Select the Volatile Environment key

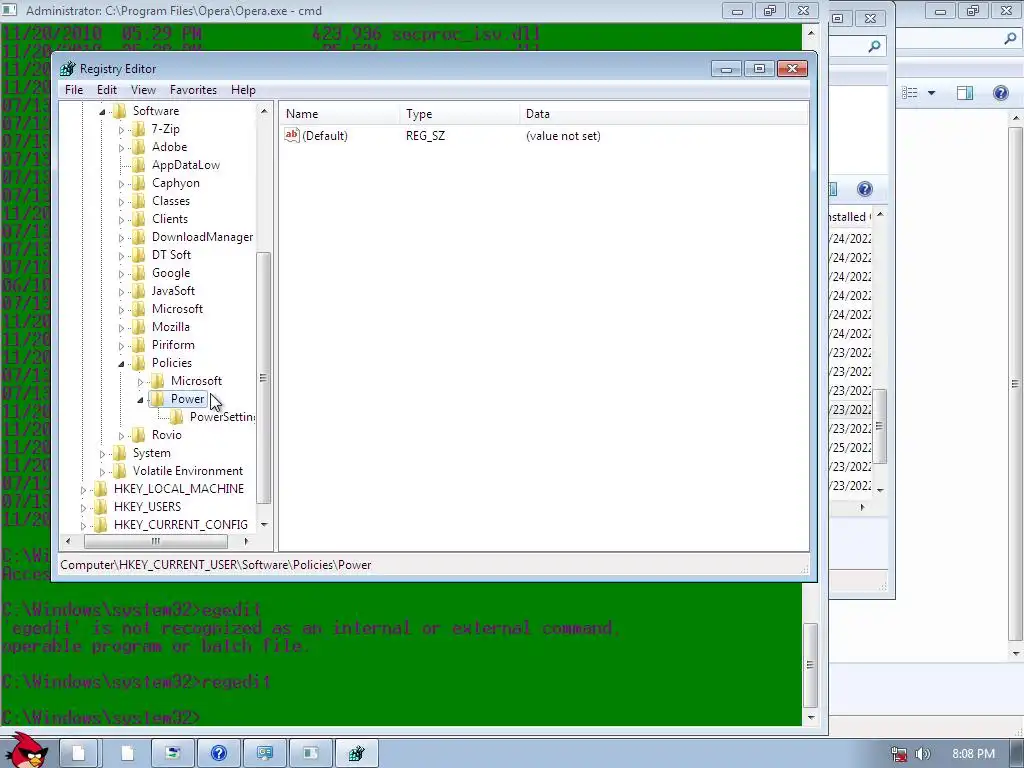(x=188, y=471)
